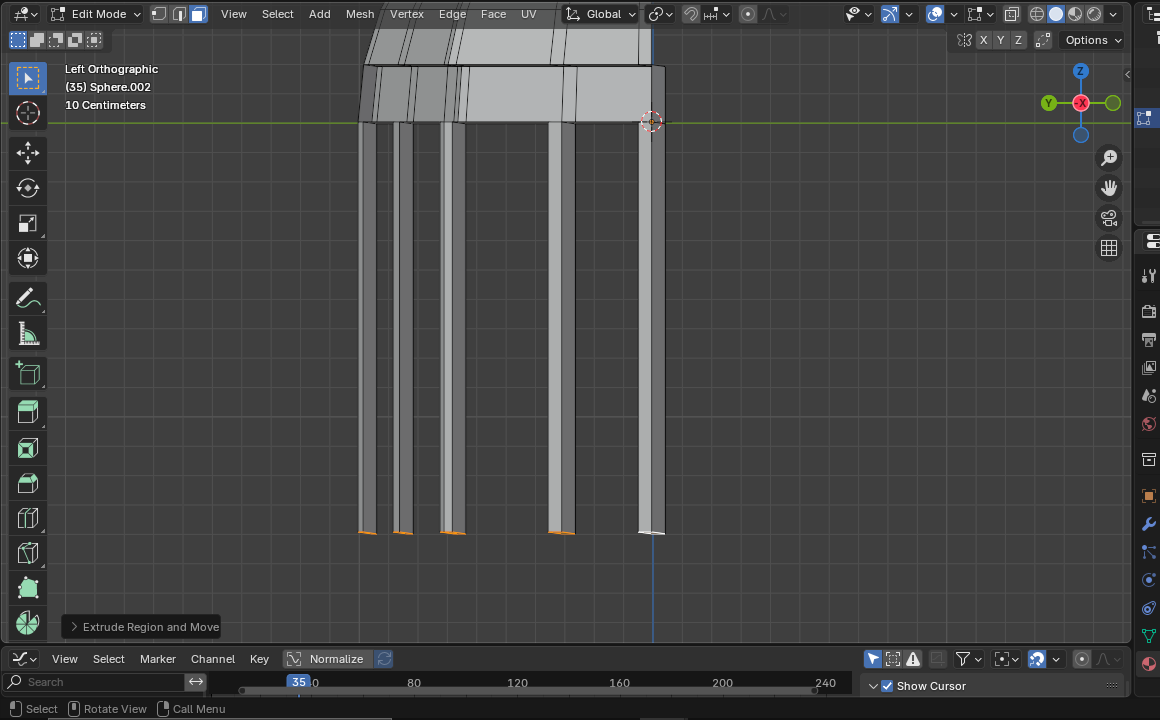Open the 3D viewport editor type dropdown
The image size is (1160, 720).
(x=26, y=14)
